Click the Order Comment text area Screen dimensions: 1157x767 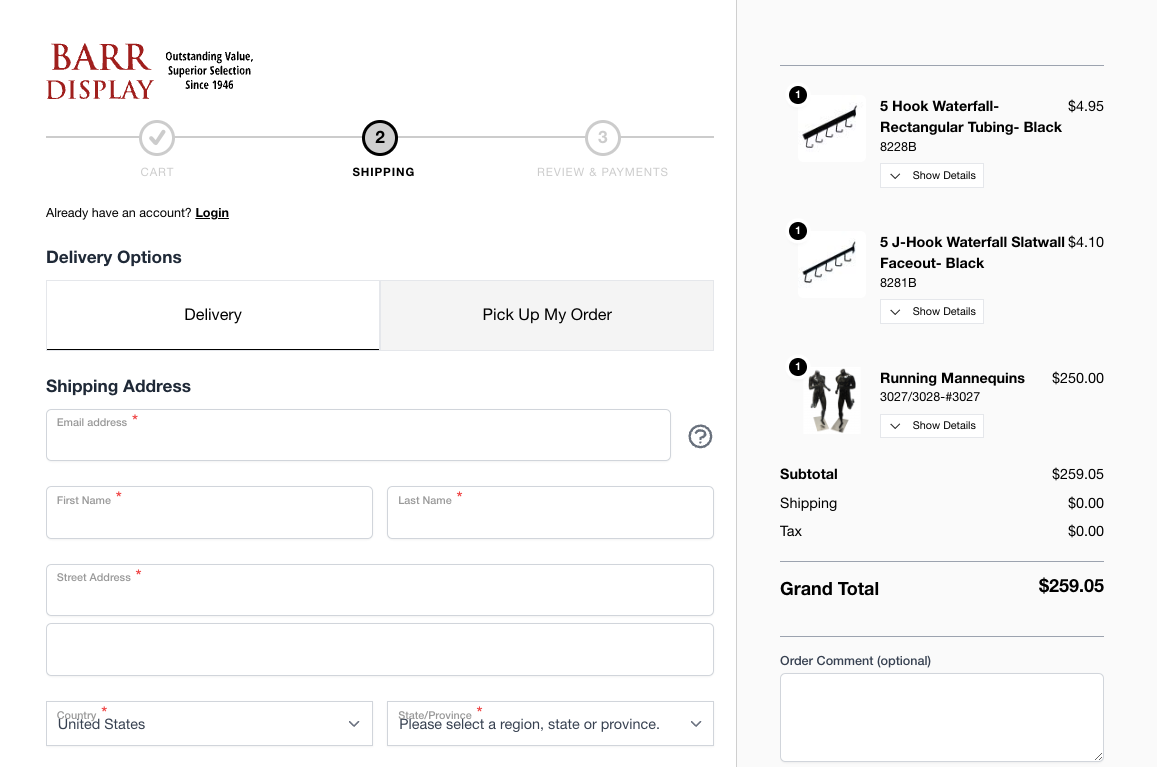click(941, 717)
